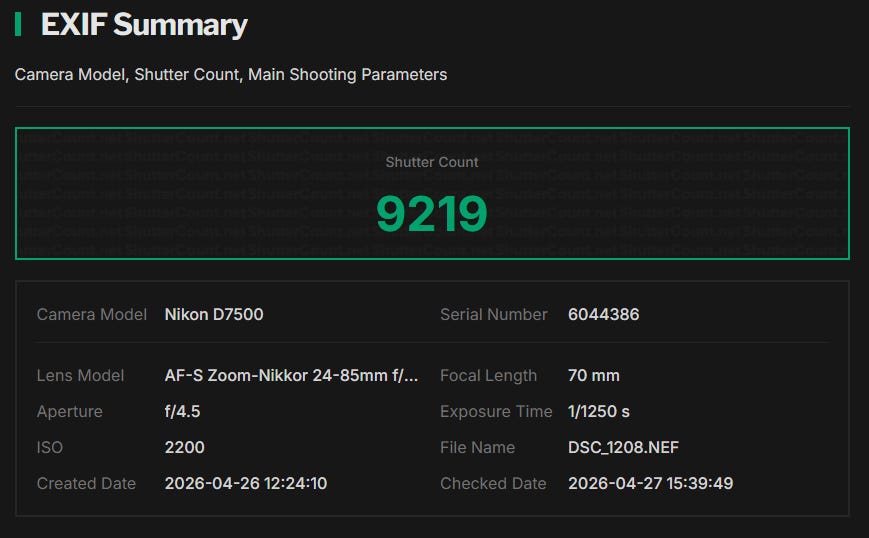This screenshot has height=538, width=869.
Task: Click the Lens Model label
Action: pyautogui.click(x=81, y=376)
